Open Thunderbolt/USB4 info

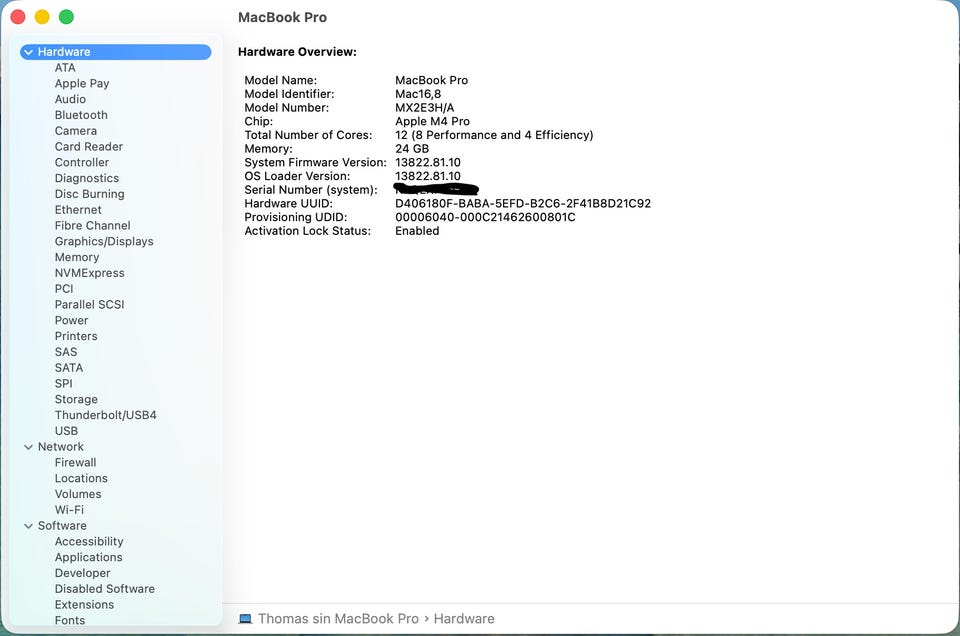point(105,416)
